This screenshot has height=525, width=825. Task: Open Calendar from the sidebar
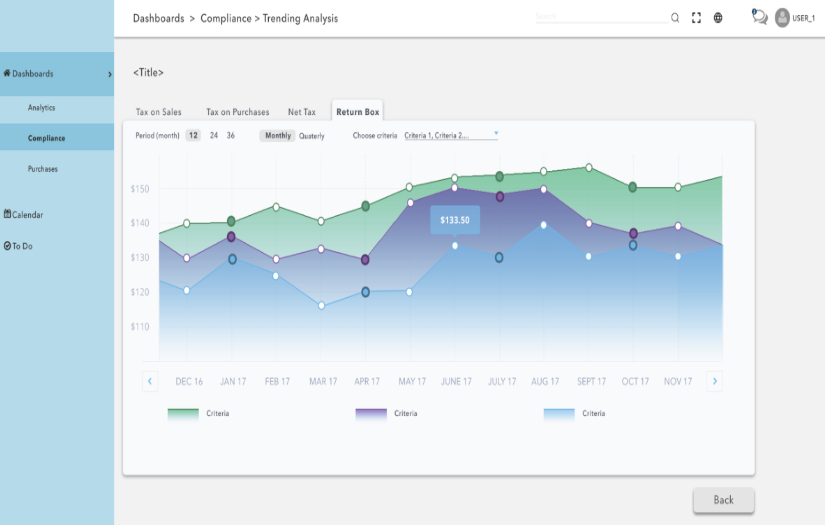pos(23,215)
